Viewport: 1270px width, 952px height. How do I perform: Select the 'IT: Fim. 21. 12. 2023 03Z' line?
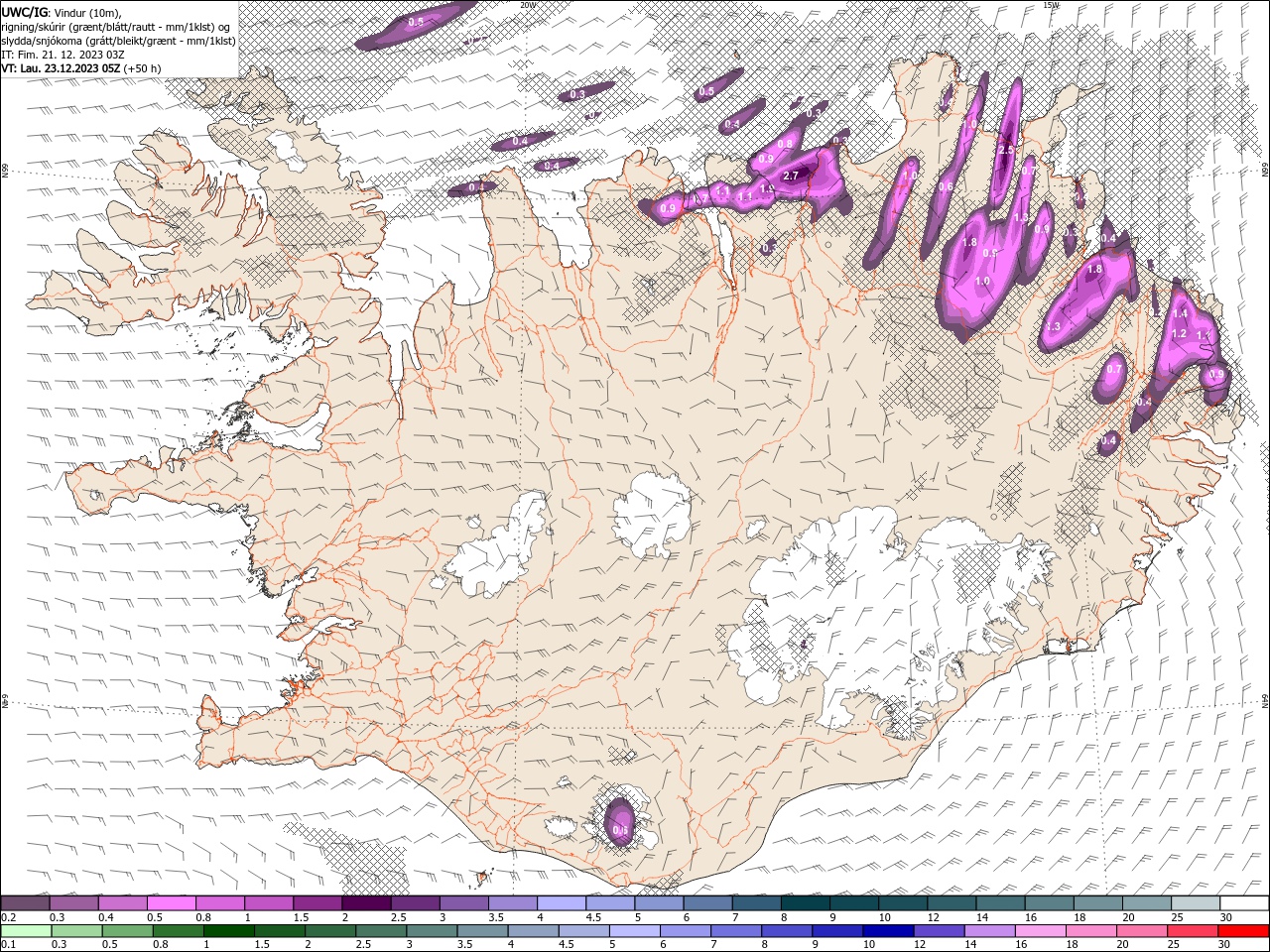coord(63,54)
